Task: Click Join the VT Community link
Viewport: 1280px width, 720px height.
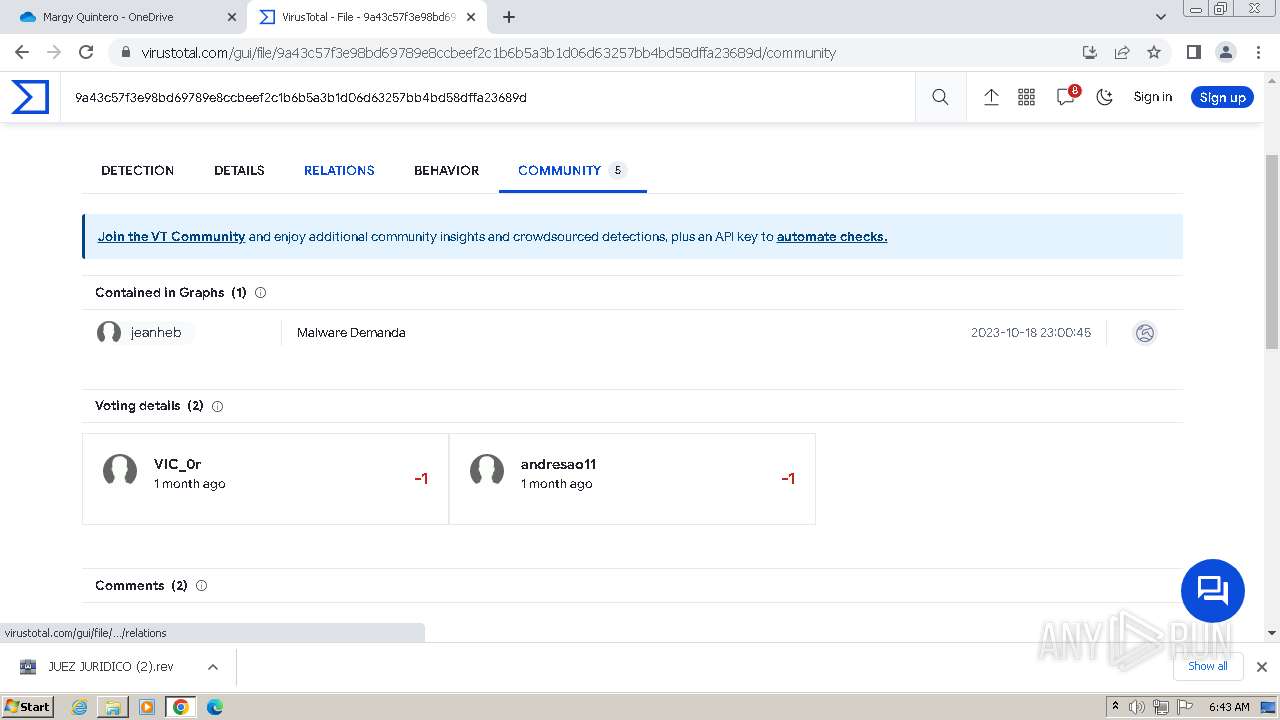Action: click(x=171, y=237)
